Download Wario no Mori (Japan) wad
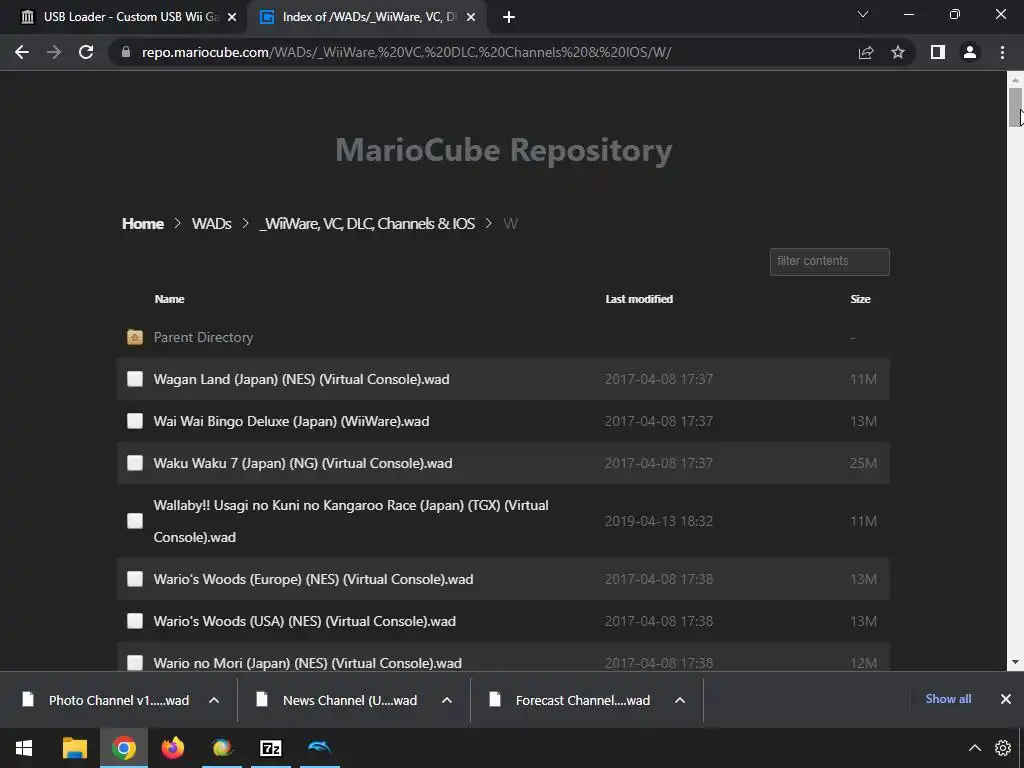The height and width of the screenshot is (768, 1024). coord(308,663)
